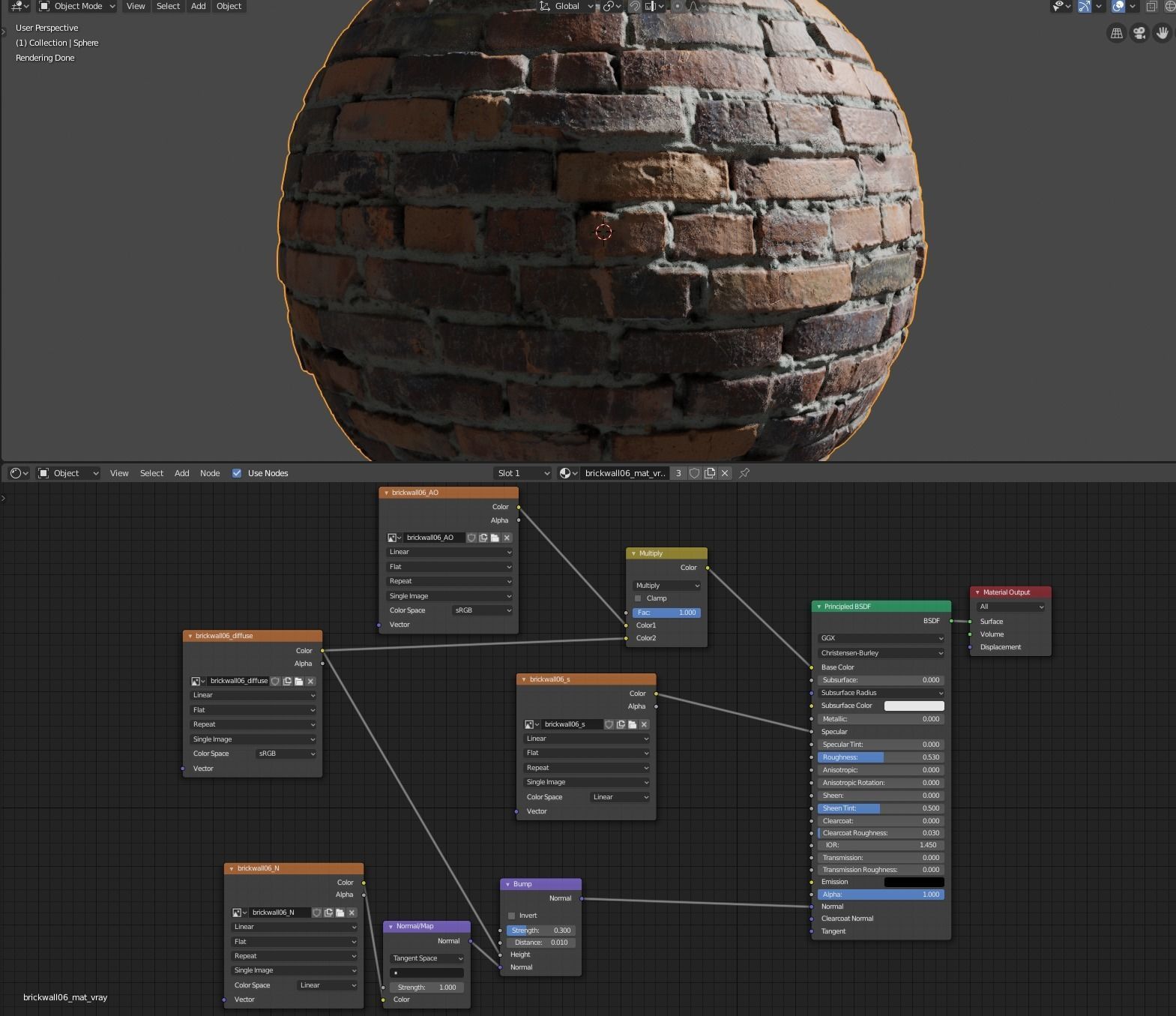Viewport: 1176px width, 1016px height.
Task: Toggle proportional editing in viewport header
Action: [678, 6]
